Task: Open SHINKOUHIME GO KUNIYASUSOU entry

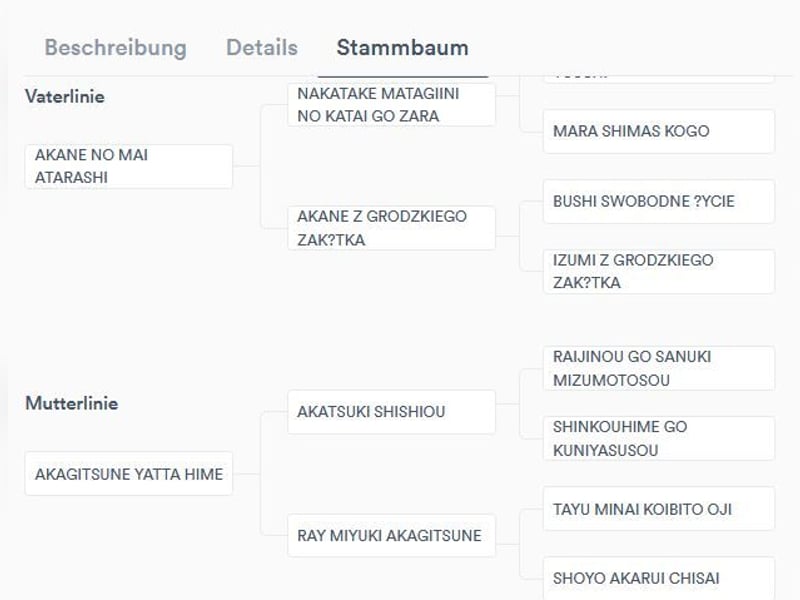Action: click(658, 438)
